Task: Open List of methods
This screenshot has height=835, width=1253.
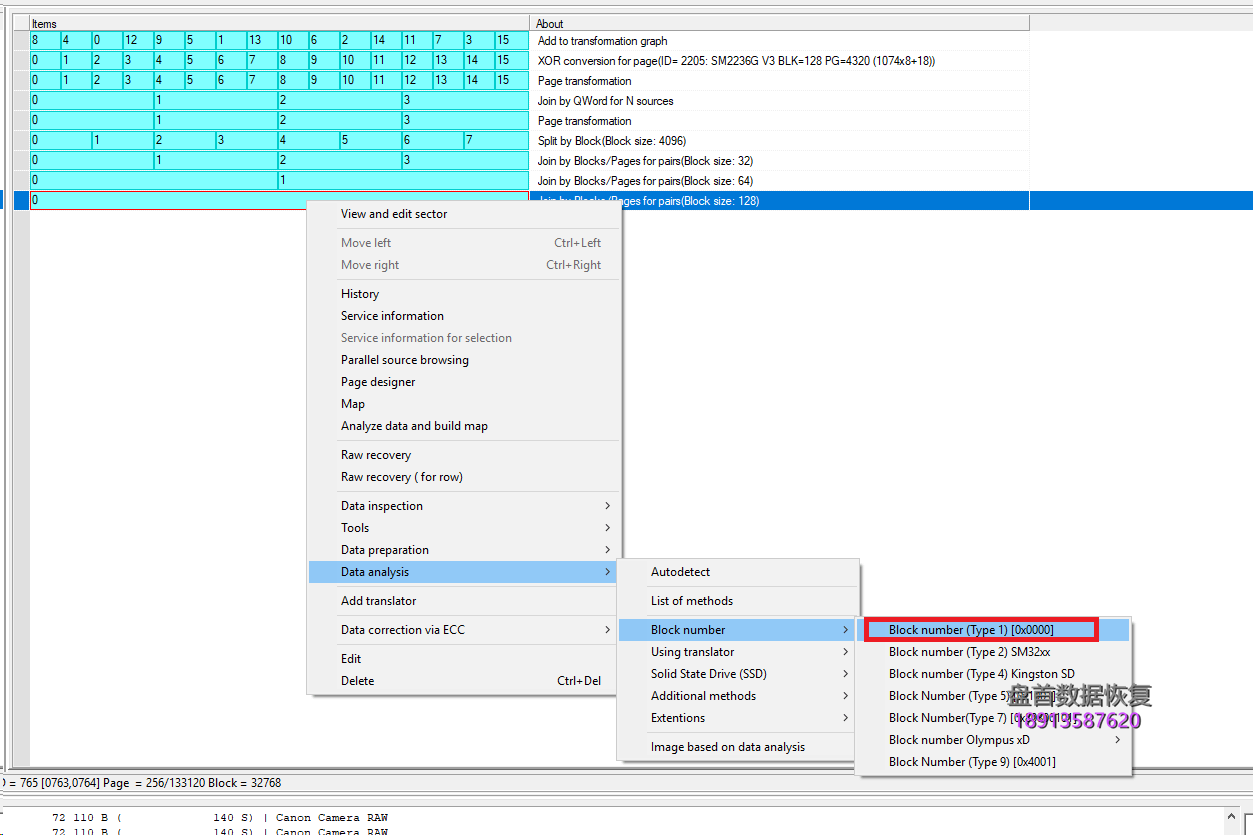Action: pyautogui.click(x=738, y=601)
